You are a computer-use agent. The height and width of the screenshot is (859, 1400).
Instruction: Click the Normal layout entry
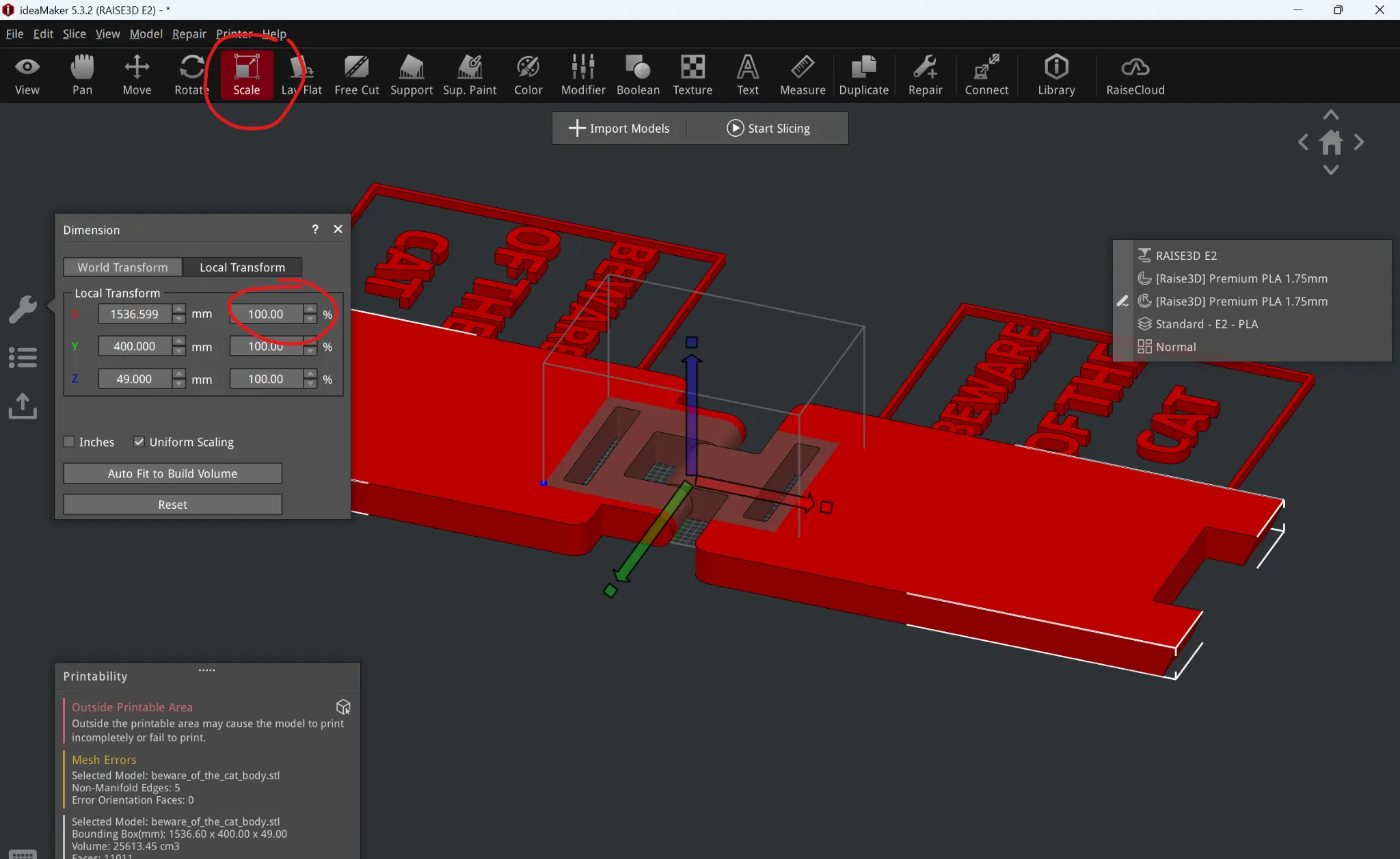(x=1176, y=347)
